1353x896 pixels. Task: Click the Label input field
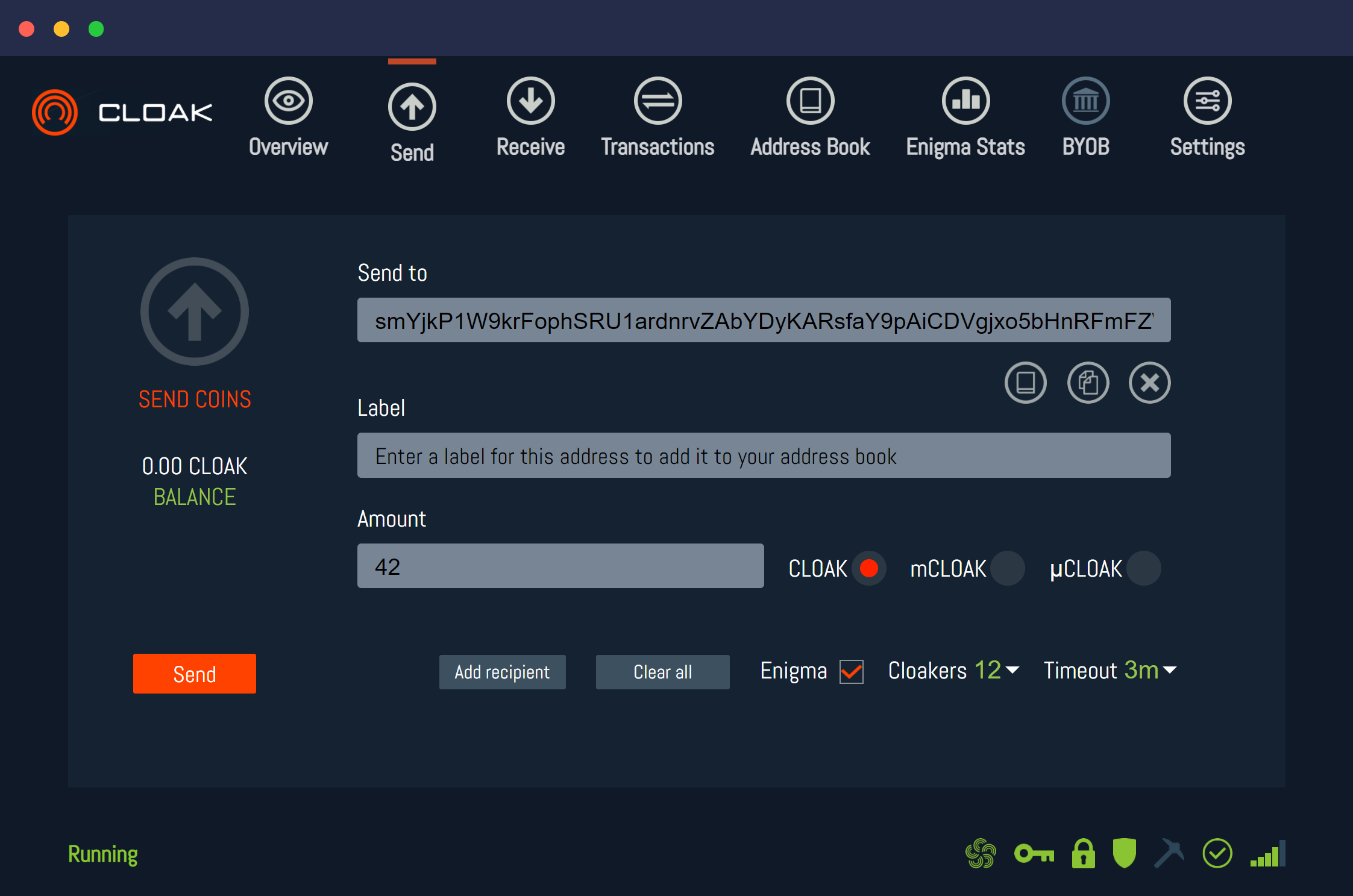[x=764, y=456]
